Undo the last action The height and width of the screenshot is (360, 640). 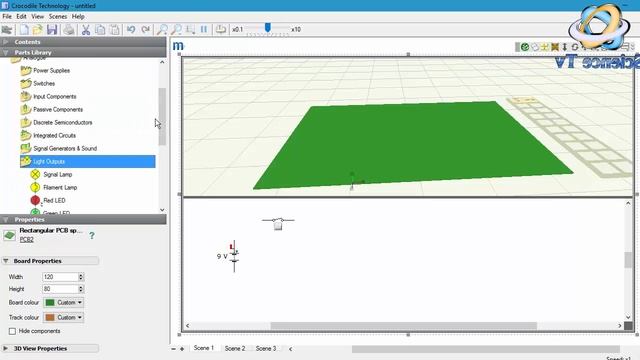click(x=131, y=29)
